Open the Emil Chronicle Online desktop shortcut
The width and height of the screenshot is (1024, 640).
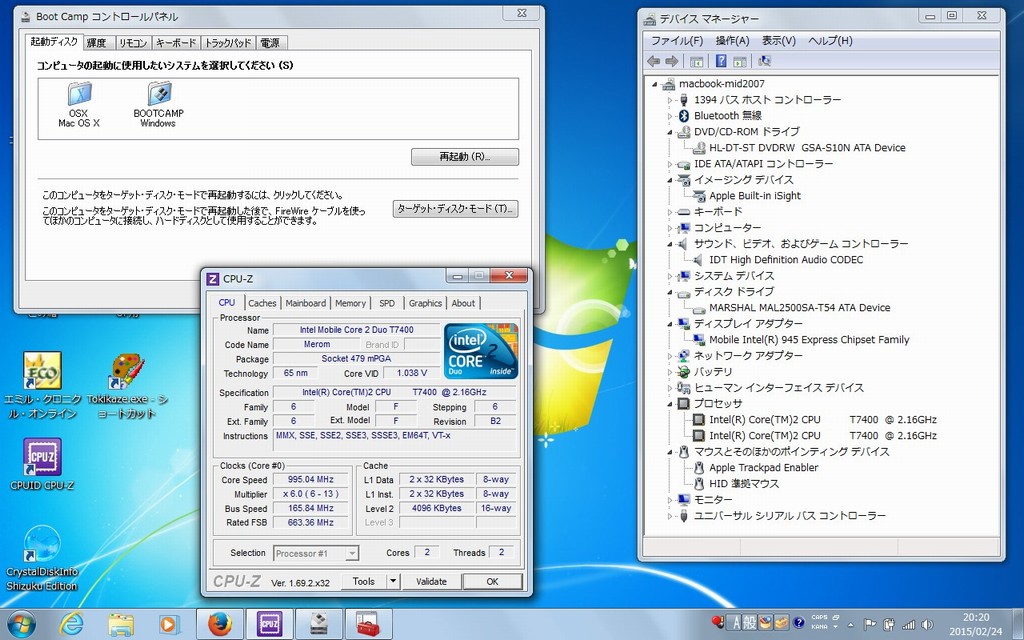42,386
